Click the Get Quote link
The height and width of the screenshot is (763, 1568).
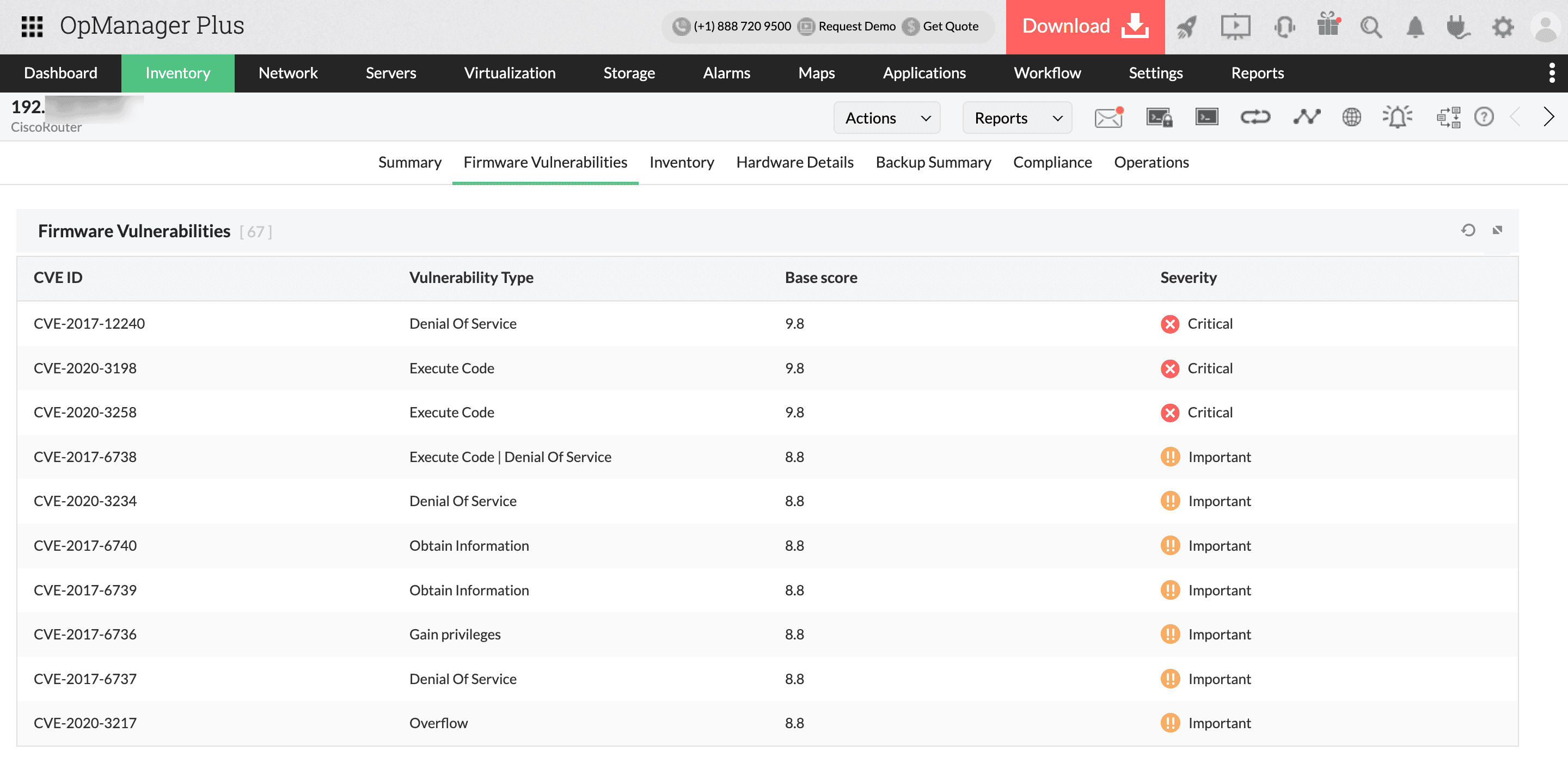coord(940,26)
